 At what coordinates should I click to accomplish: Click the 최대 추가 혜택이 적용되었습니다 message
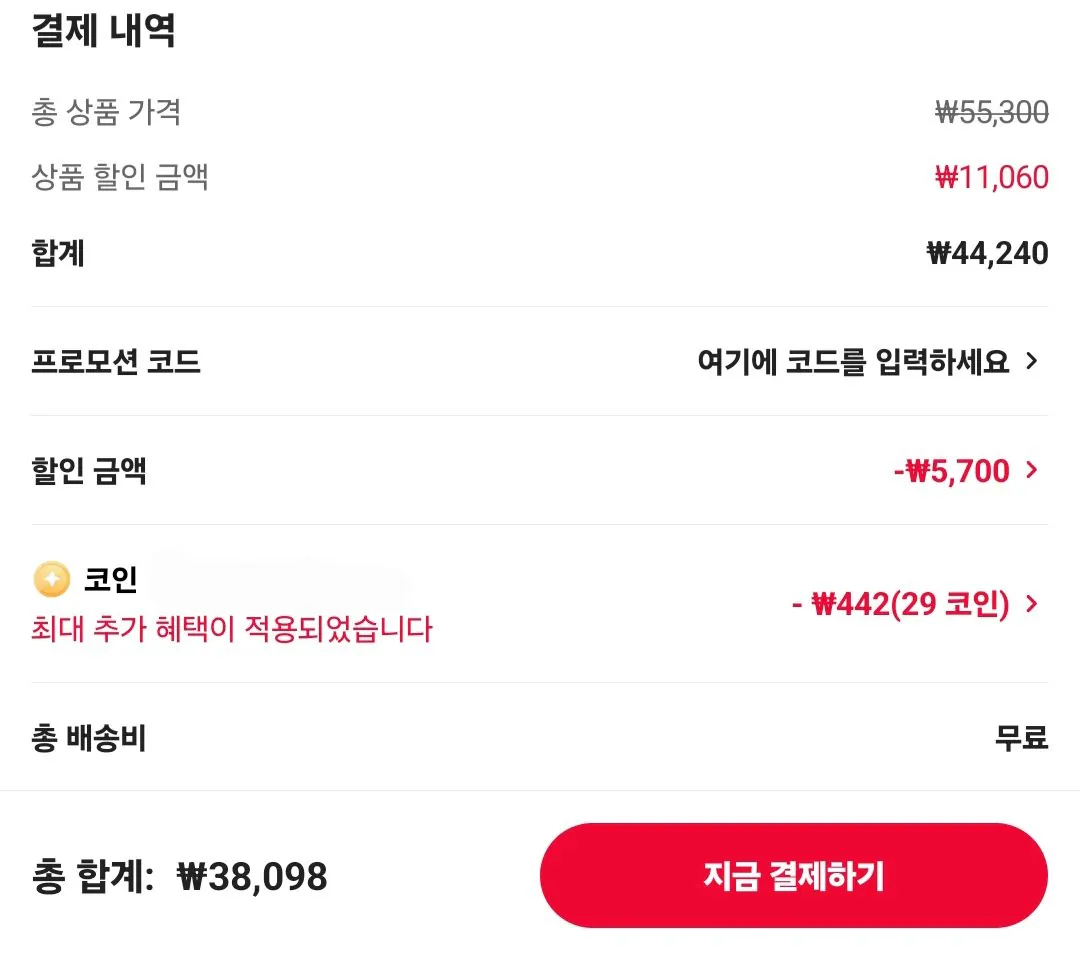232,630
